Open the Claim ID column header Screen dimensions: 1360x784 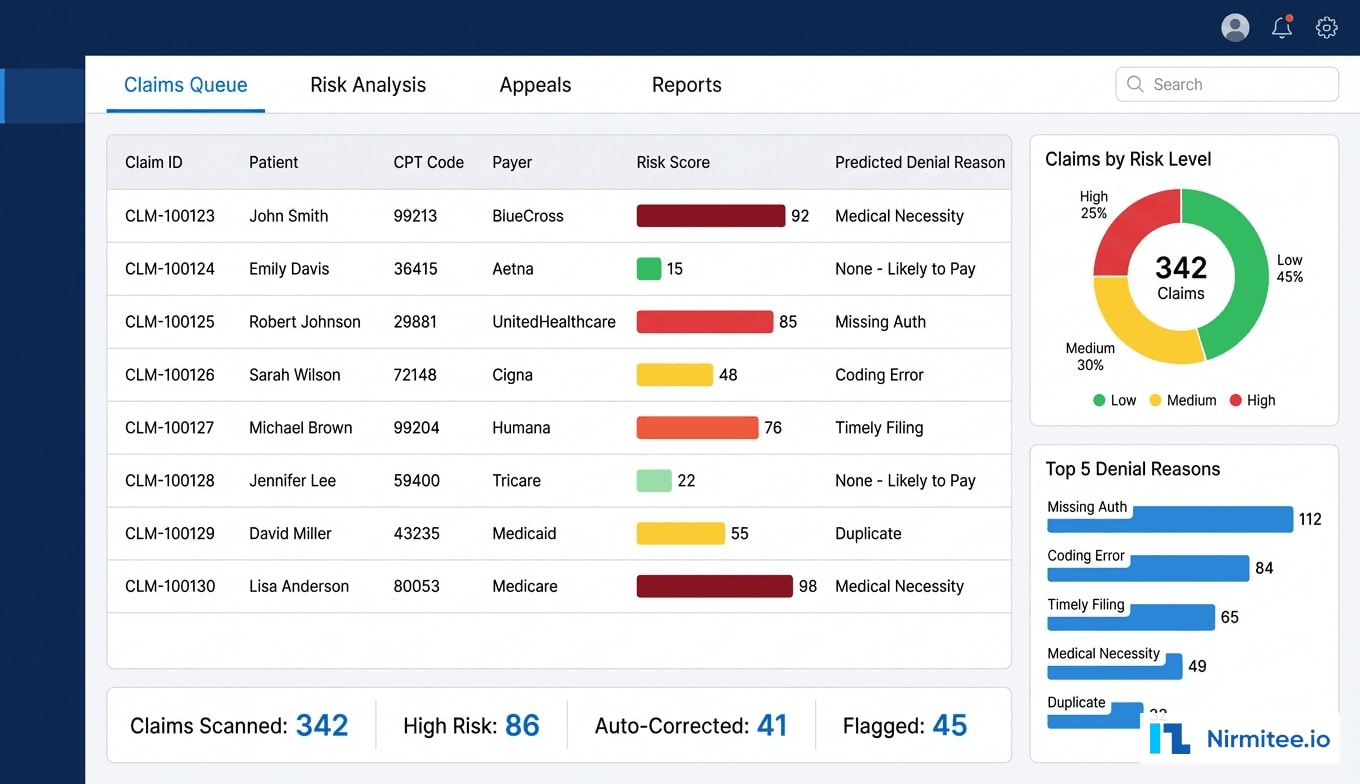153,162
